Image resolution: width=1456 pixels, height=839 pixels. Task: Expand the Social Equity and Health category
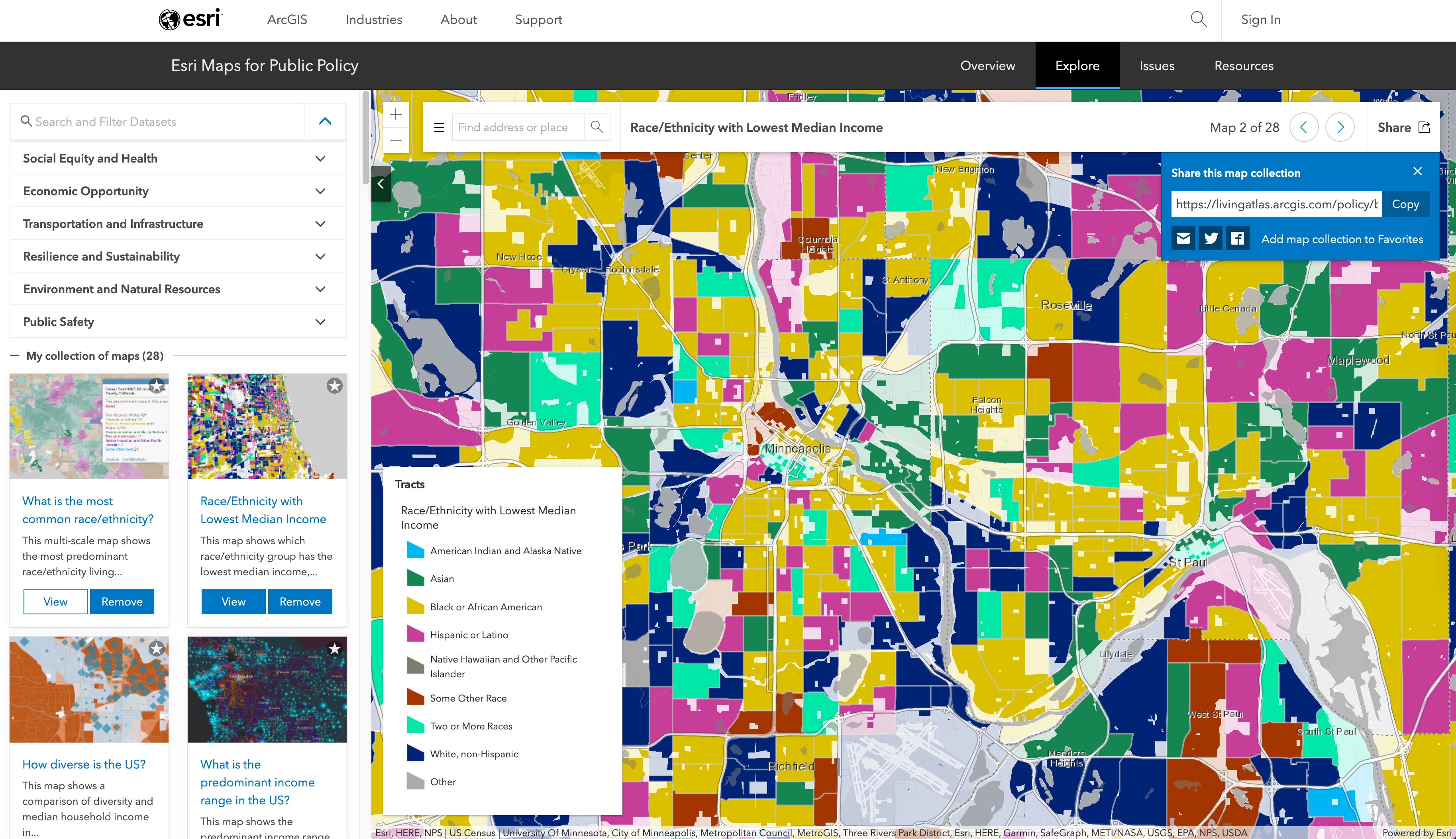tap(320, 158)
